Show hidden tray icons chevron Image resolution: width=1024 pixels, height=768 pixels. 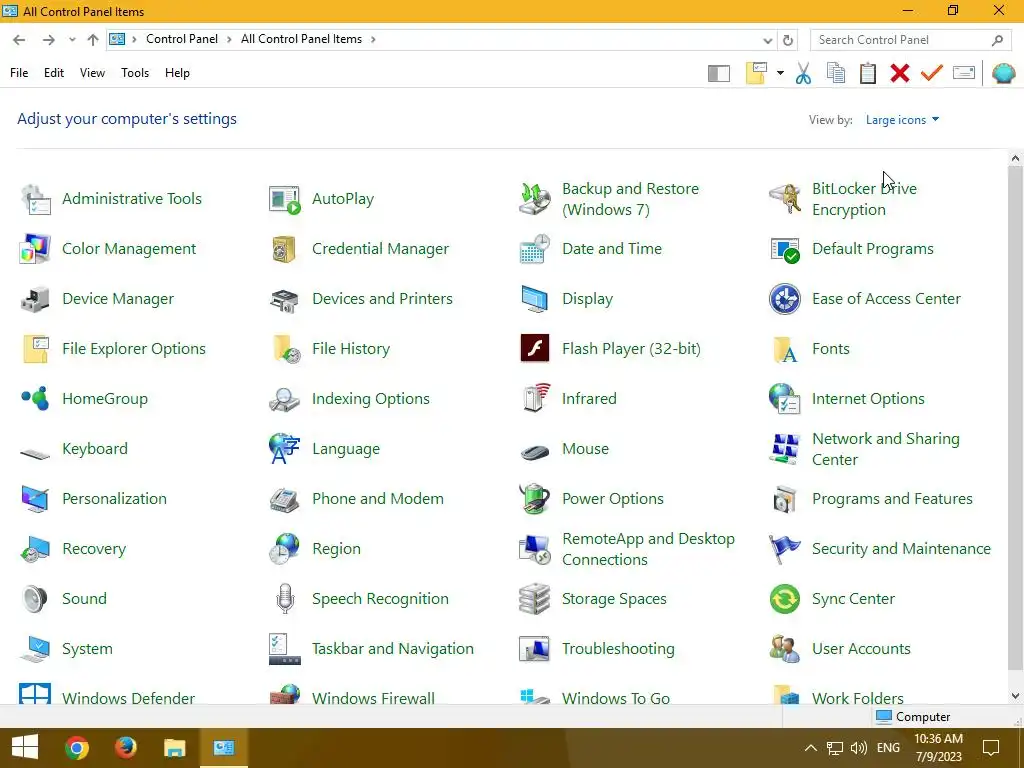tap(810, 748)
